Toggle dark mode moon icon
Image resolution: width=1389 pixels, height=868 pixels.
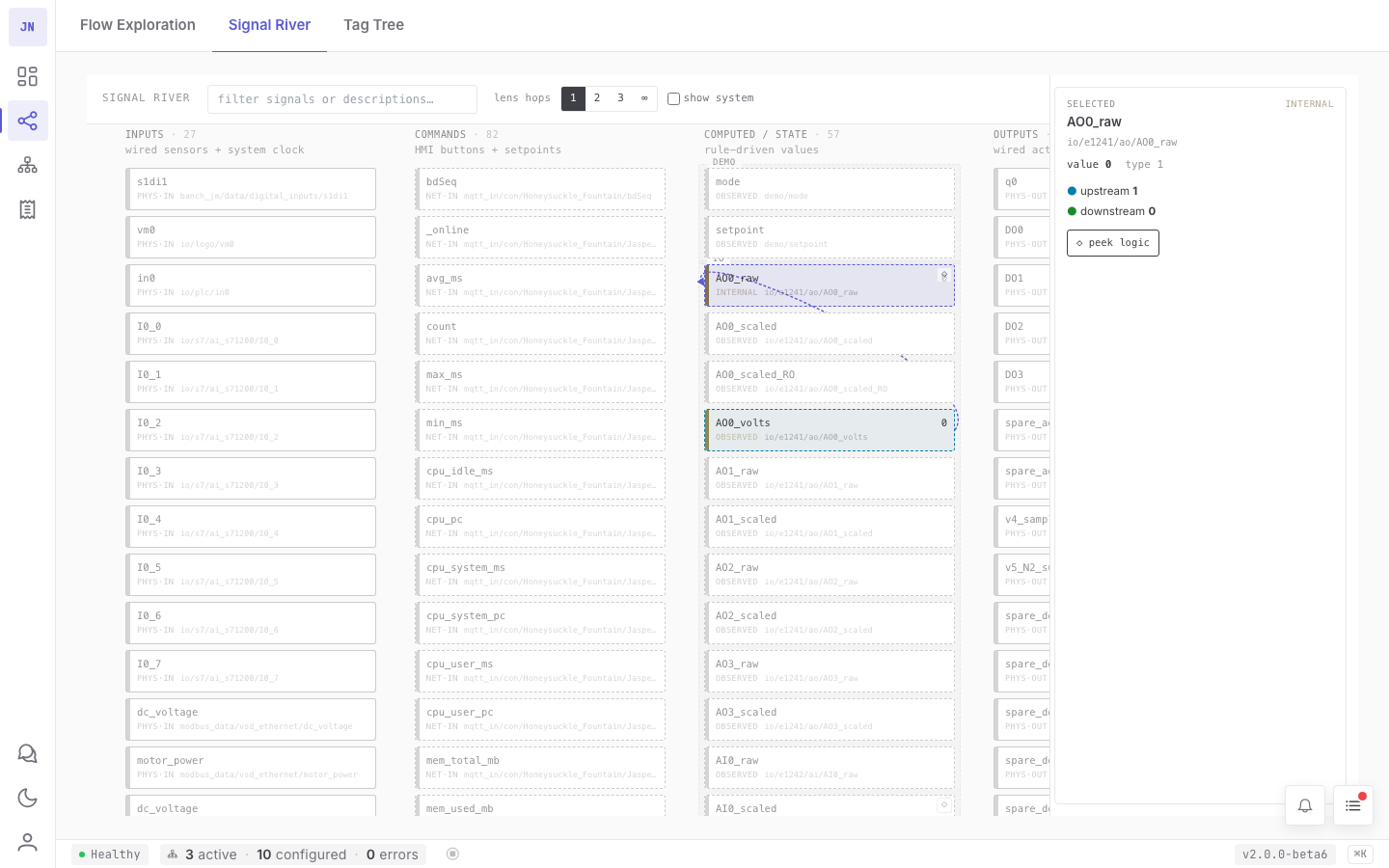[x=27, y=798]
